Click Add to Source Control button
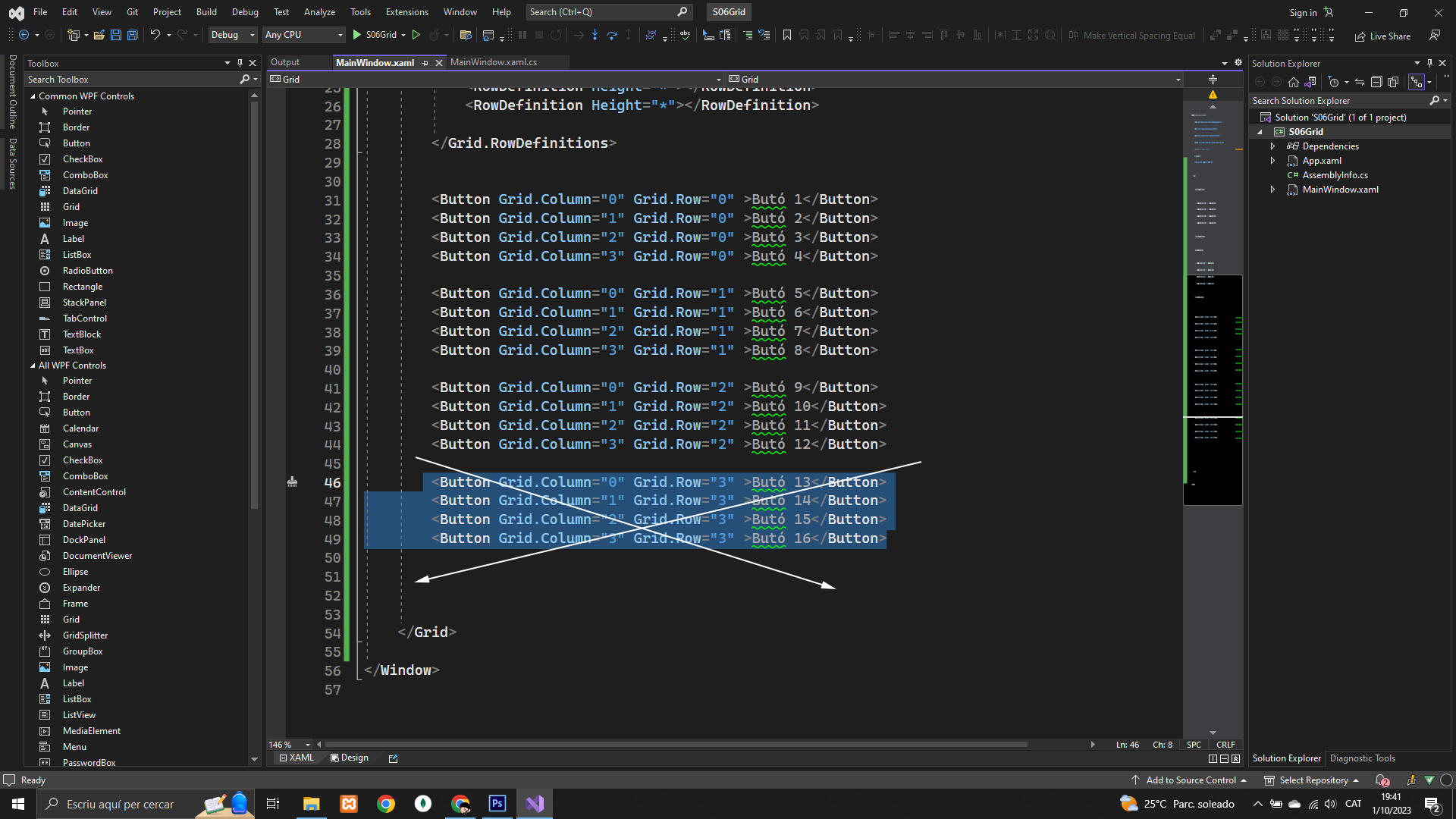Viewport: 1456px width, 819px height. [x=1191, y=780]
